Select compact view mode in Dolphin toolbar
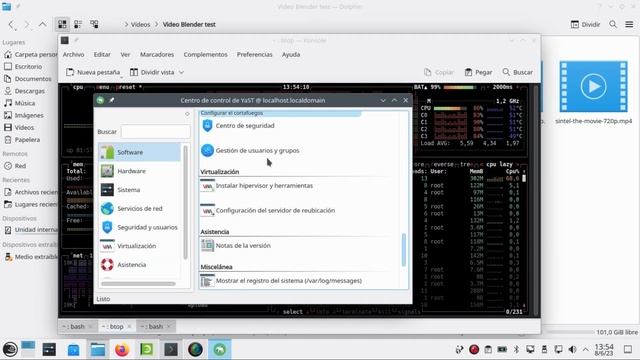This screenshot has height=360, width=640. [x=78, y=24]
